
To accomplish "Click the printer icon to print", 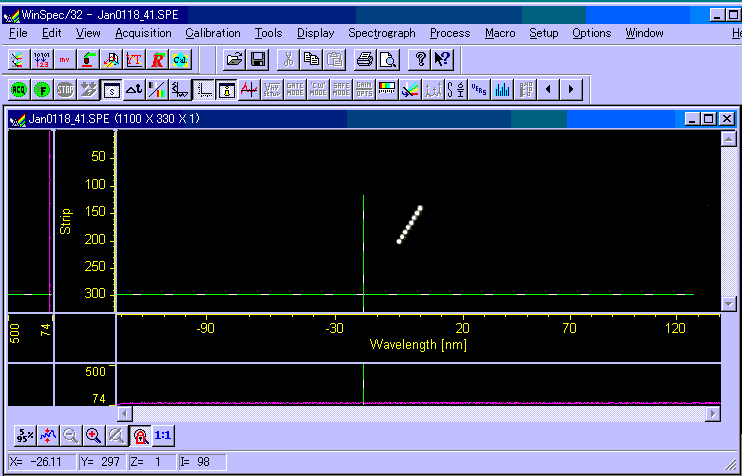I will pyautogui.click(x=365, y=59).
